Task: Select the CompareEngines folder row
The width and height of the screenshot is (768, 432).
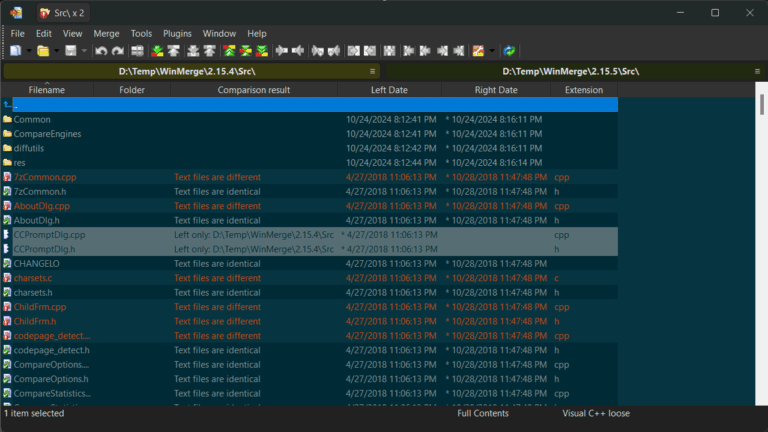Action: 310,134
